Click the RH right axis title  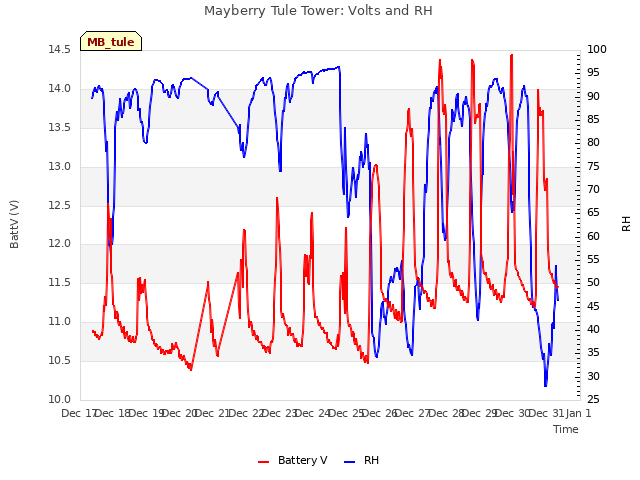pyautogui.click(x=626, y=224)
